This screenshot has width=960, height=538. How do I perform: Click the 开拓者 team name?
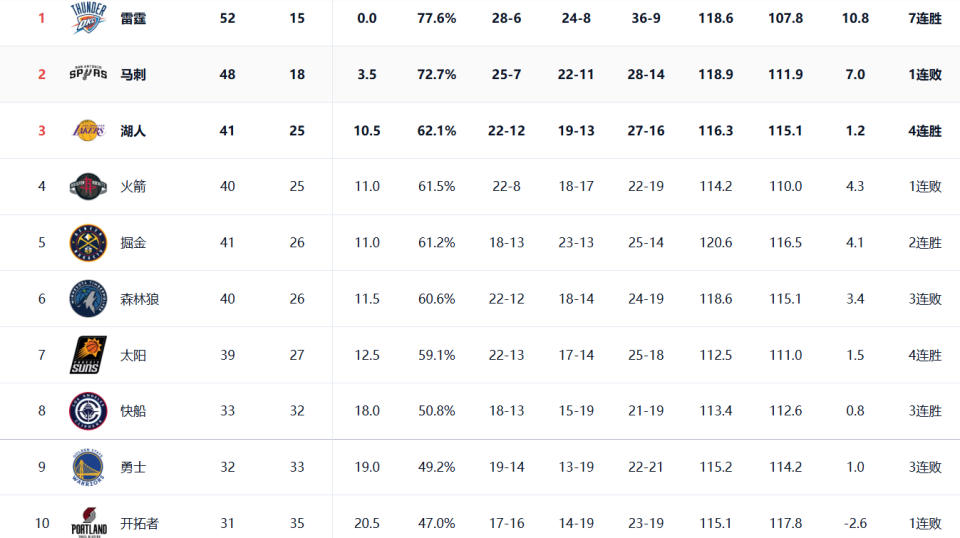tap(139, 523)
